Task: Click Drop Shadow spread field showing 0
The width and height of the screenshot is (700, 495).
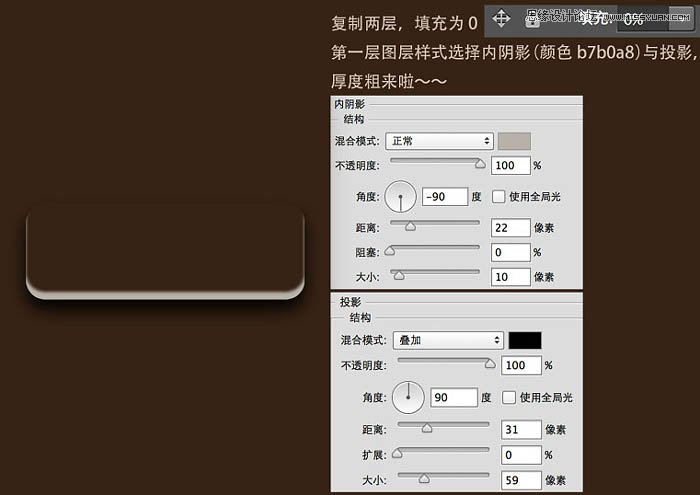Action: click(x=521, y=455)
